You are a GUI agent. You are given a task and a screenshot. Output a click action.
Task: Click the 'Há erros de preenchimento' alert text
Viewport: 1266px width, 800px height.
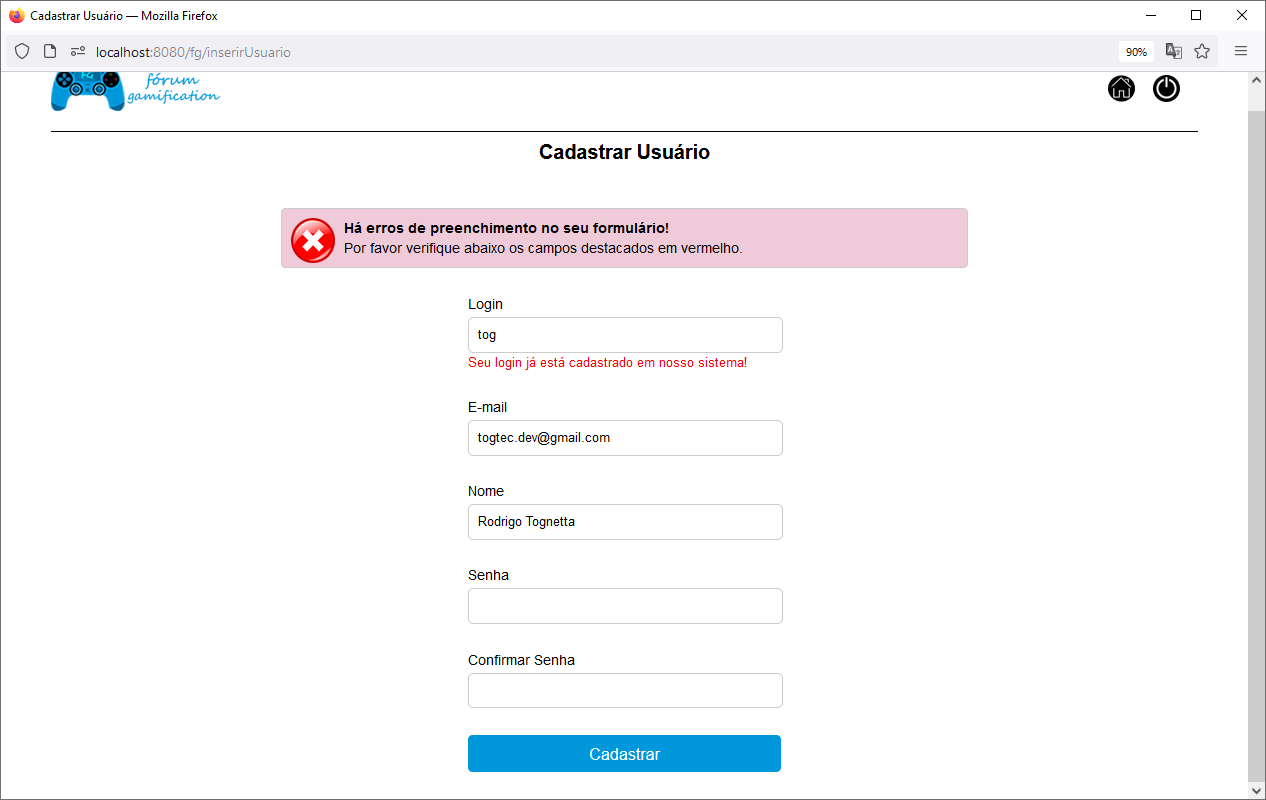[x=506, y=229]
